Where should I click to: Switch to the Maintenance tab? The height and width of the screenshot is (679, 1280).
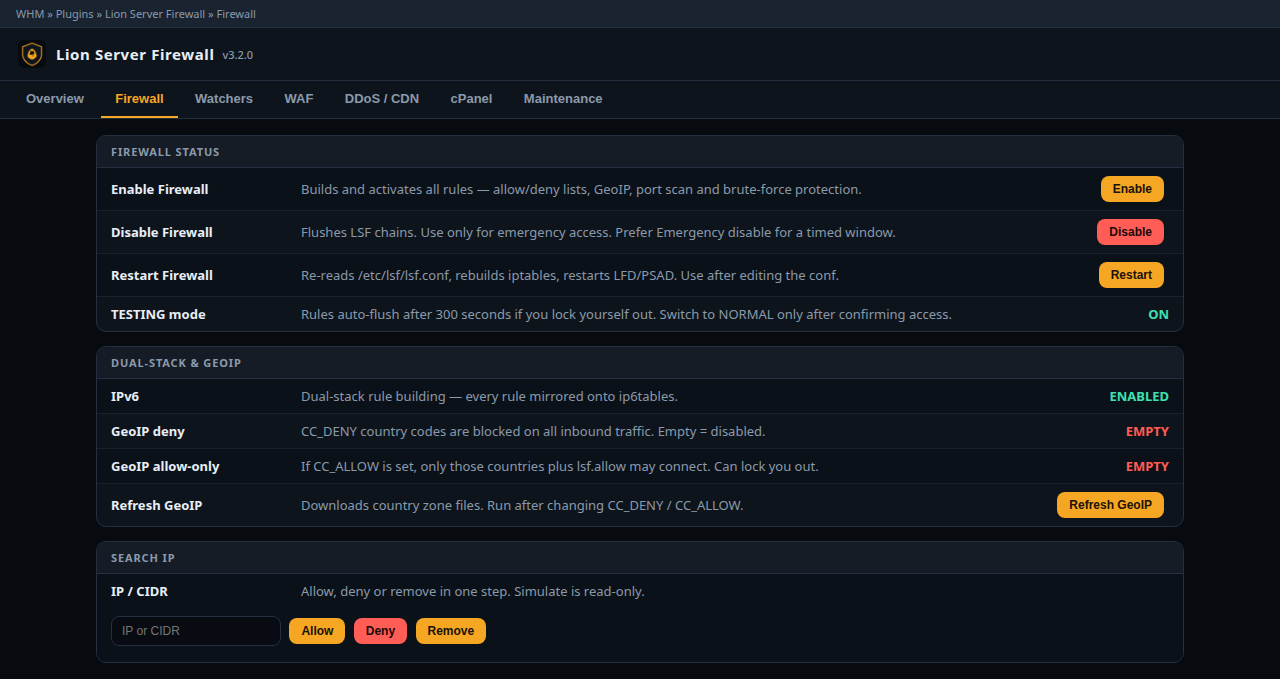pos(563,99)
